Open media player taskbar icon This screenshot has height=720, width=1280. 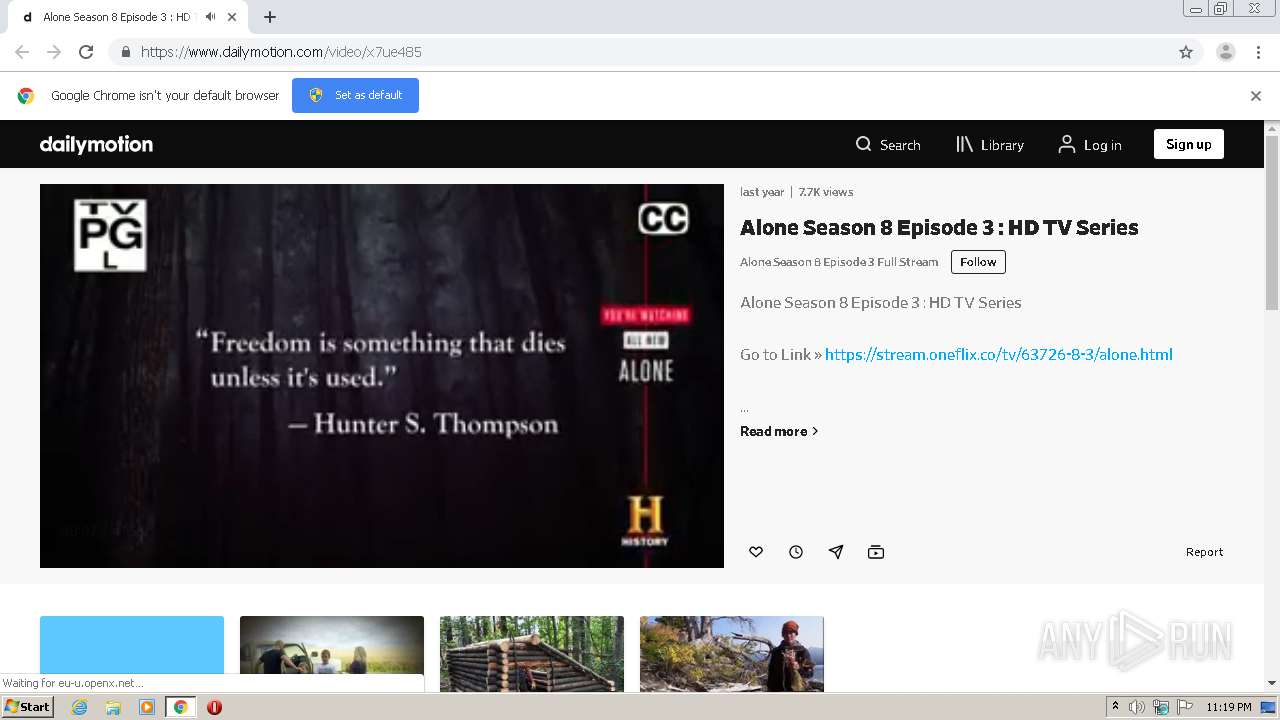(x=147, y=707)
